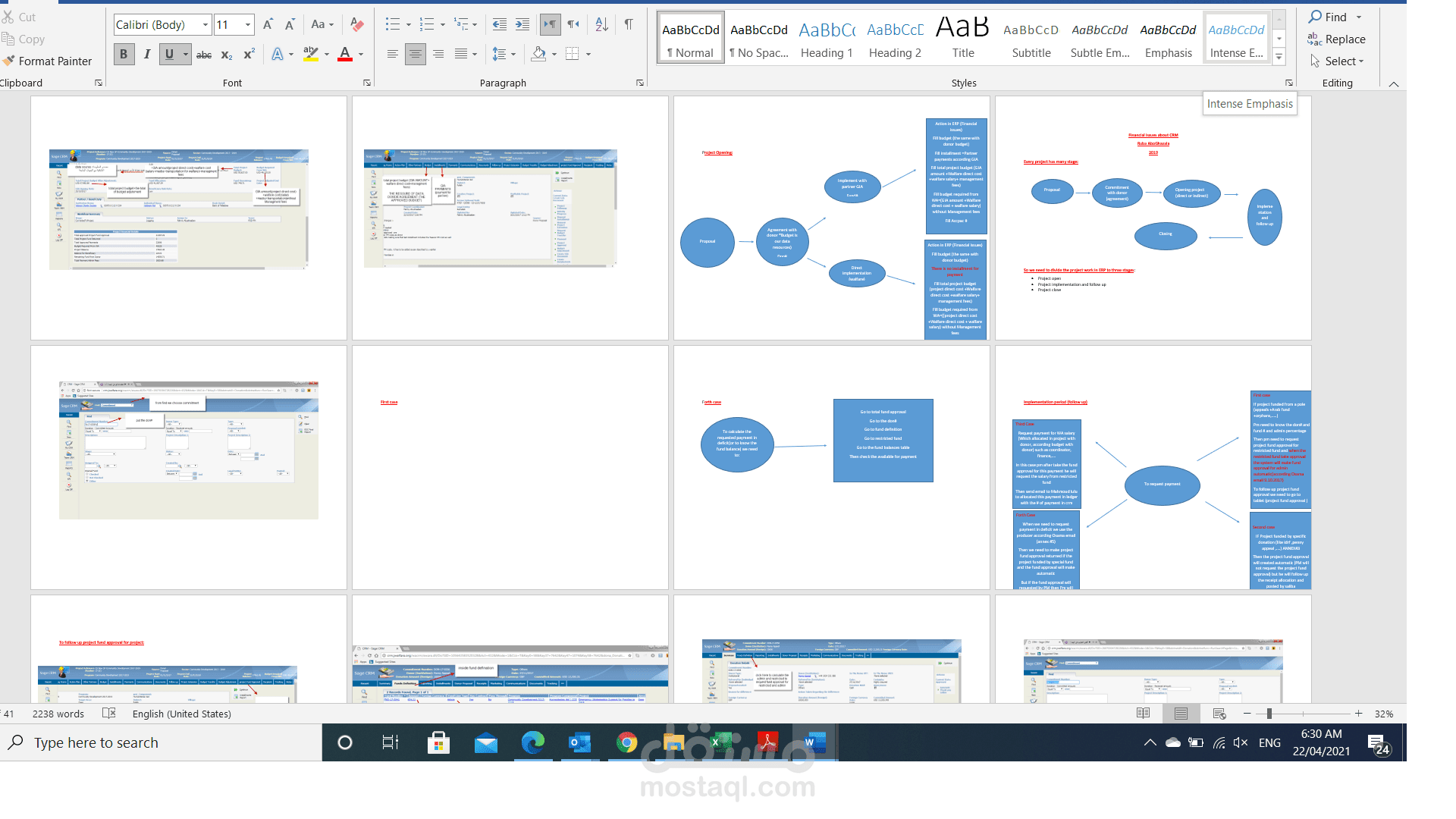Viewport: 1456px width, 819px height.
Task: Apply the Title style
Action: (x=963, y=37)
